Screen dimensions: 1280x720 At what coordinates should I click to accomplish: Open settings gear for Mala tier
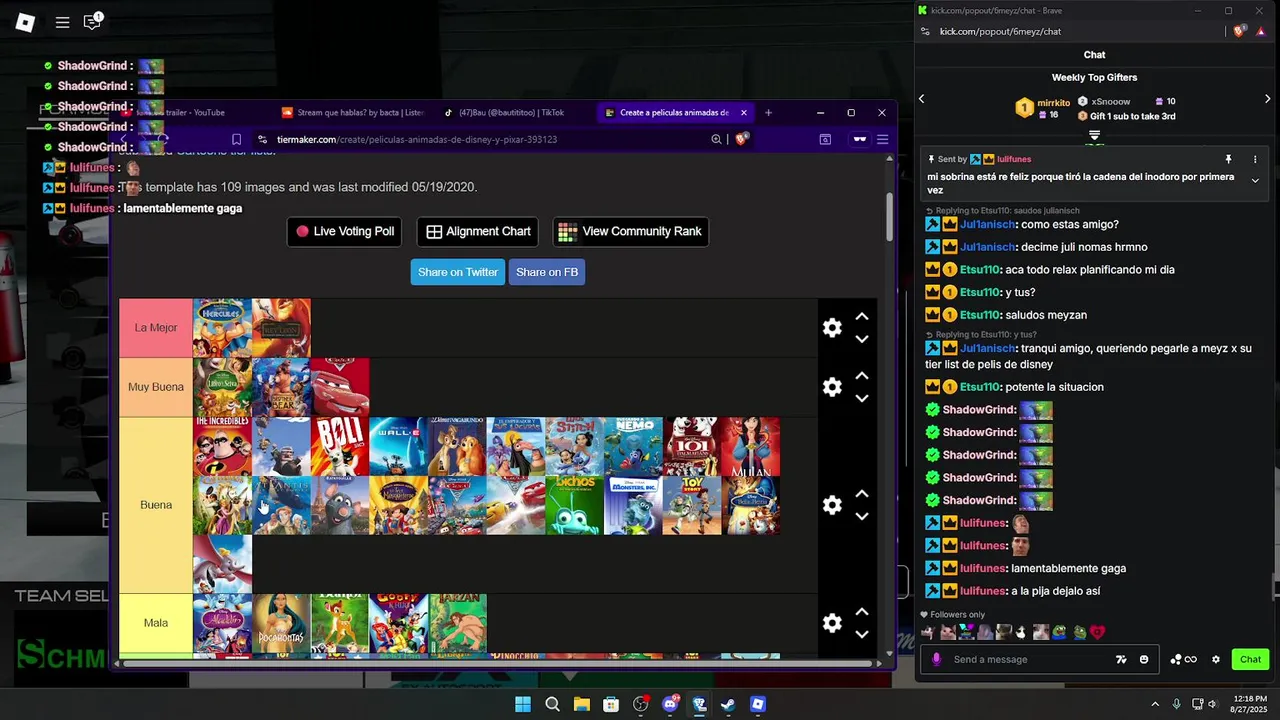click(832, 623)
